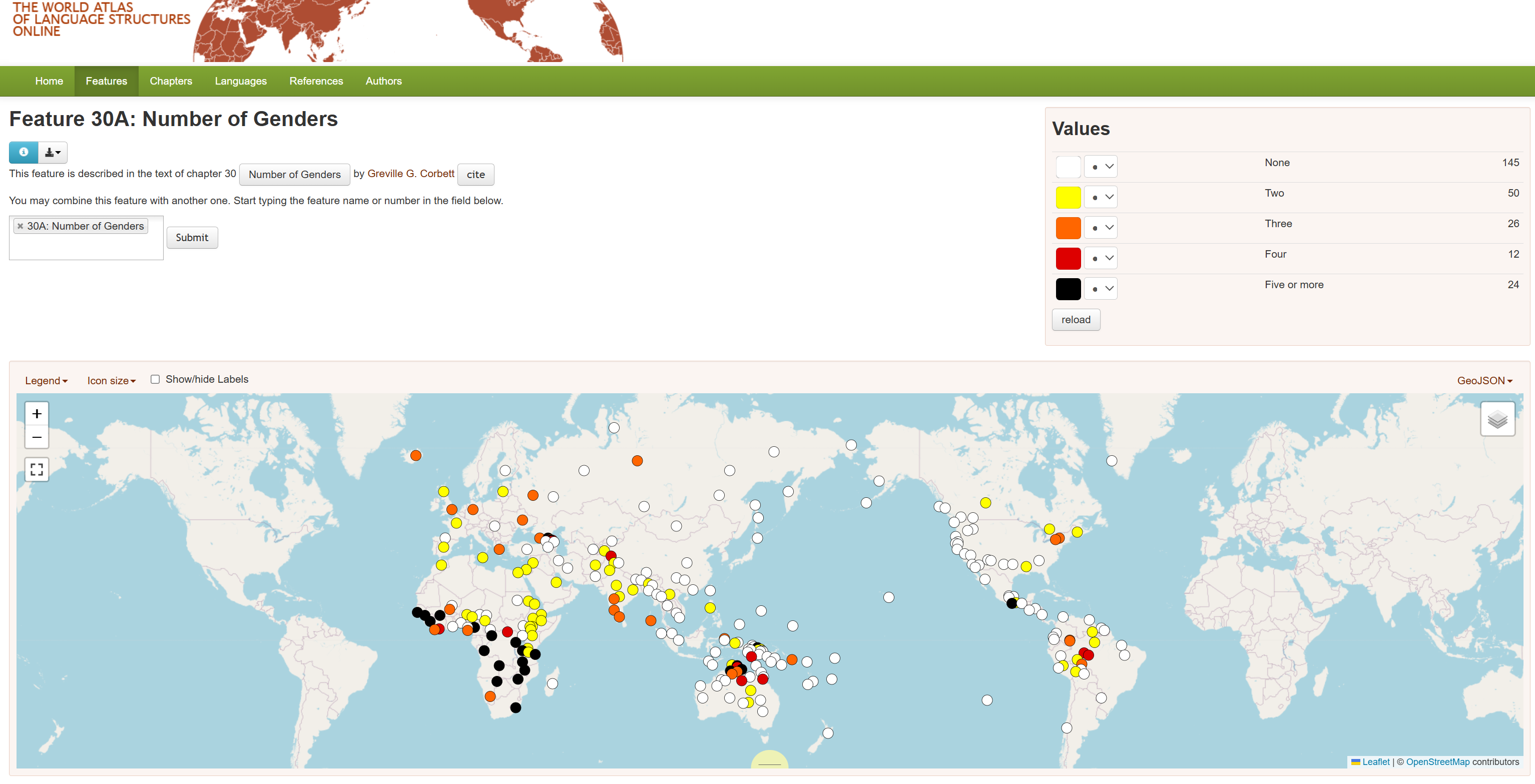Open marker shape dropdown for Two value
This screenshot has height=784, width=1535.
pos(1101,197)
